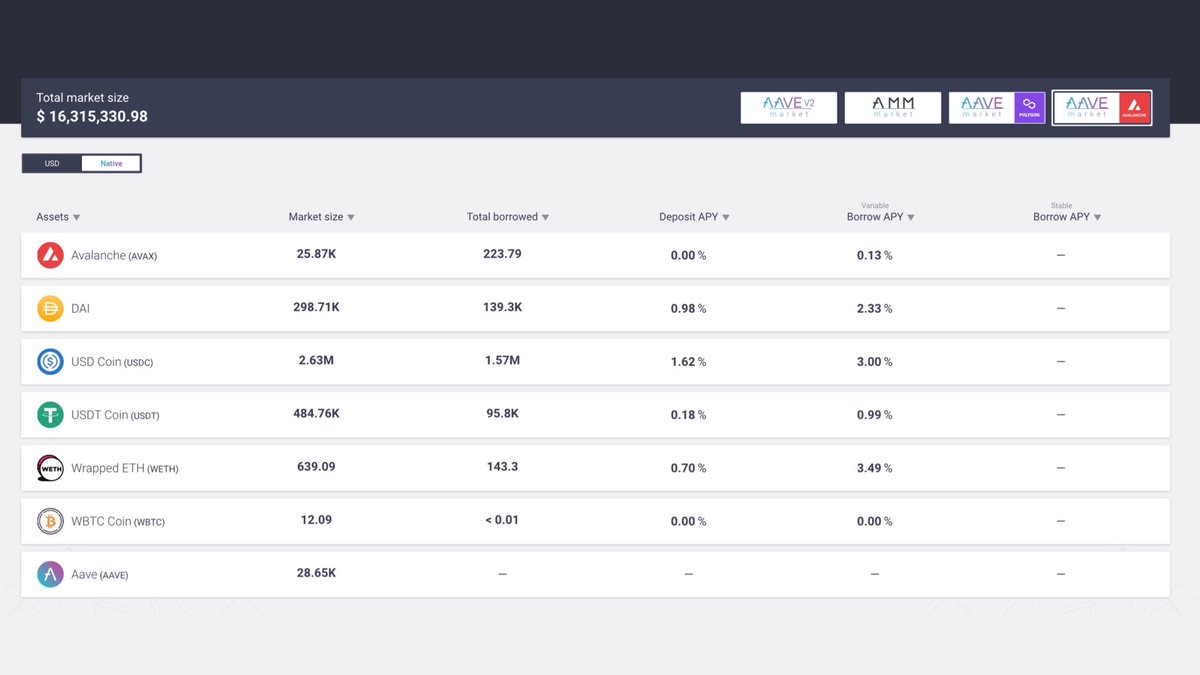The height and width of the screenshot is (675, 1200).
Task: Select the AAVE V2 market tab
Action: (789, 108)
